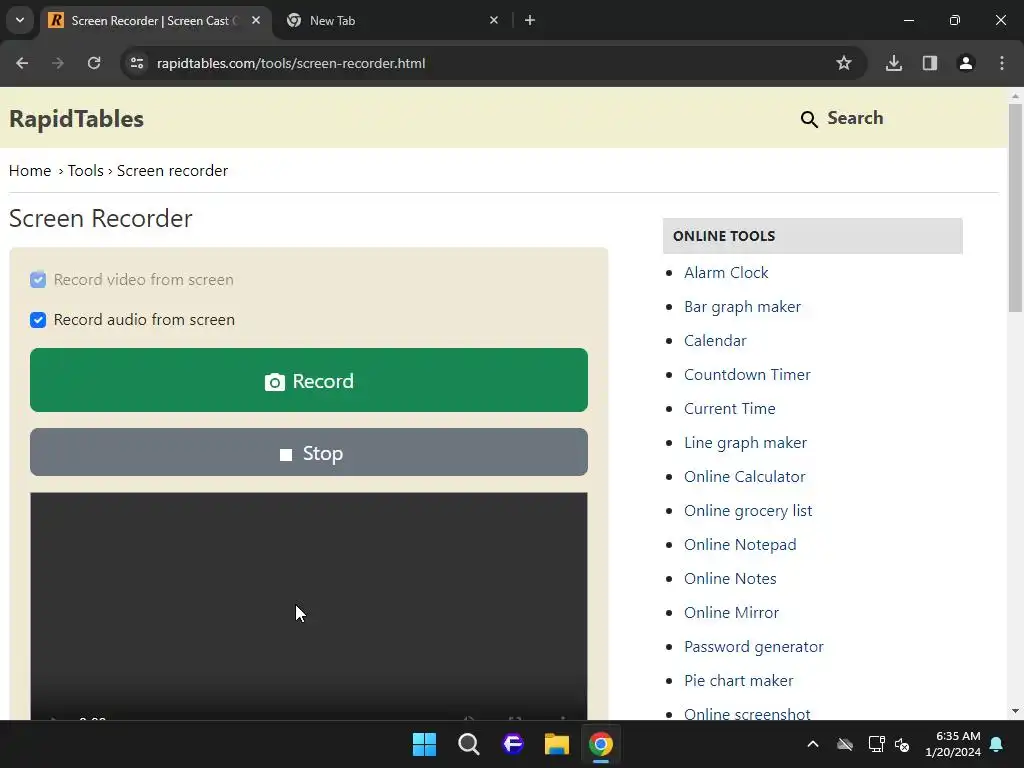
Task: Show hidden system tray icons
Action: coord(812,744)
